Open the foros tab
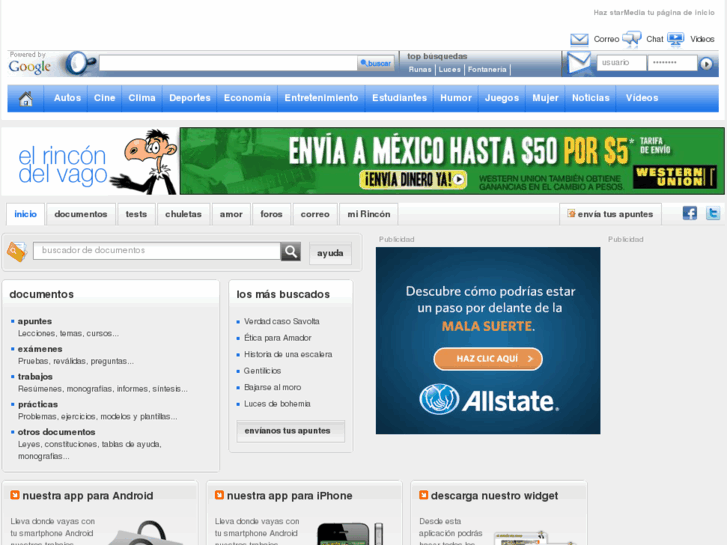Screen dimensions: 727x545 coord(271,214)
